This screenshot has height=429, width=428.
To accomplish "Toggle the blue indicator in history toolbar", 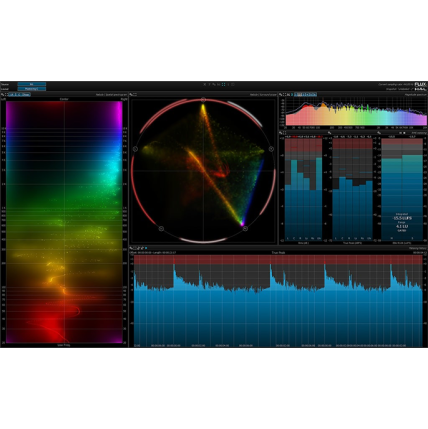I will [146, 248].
